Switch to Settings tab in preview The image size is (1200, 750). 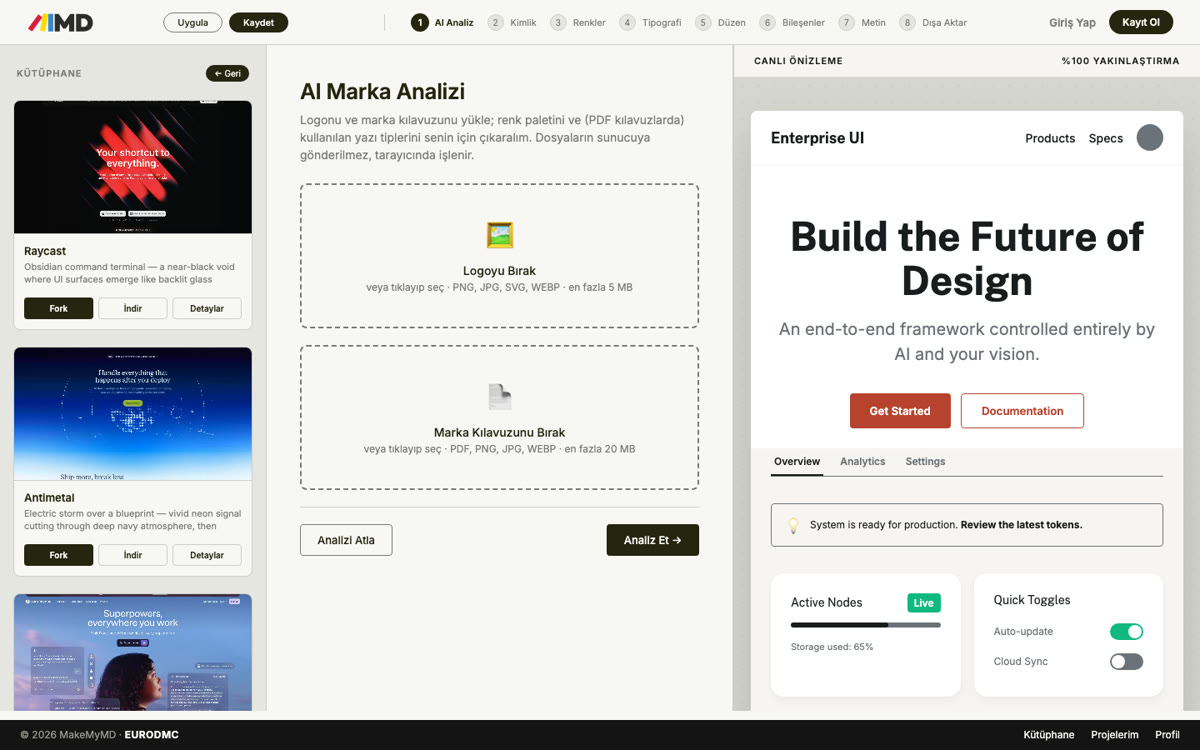coord(925,462)
